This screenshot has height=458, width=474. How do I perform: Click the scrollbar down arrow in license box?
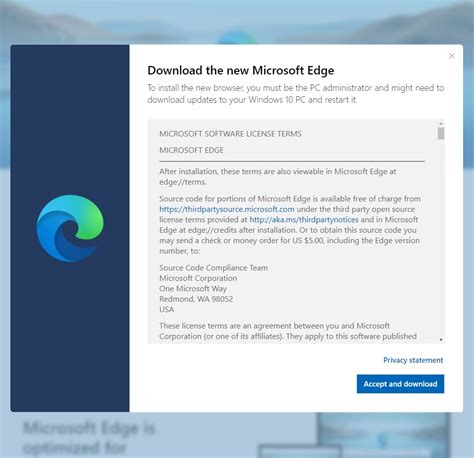pyautogui.click(x=441, y=340)
